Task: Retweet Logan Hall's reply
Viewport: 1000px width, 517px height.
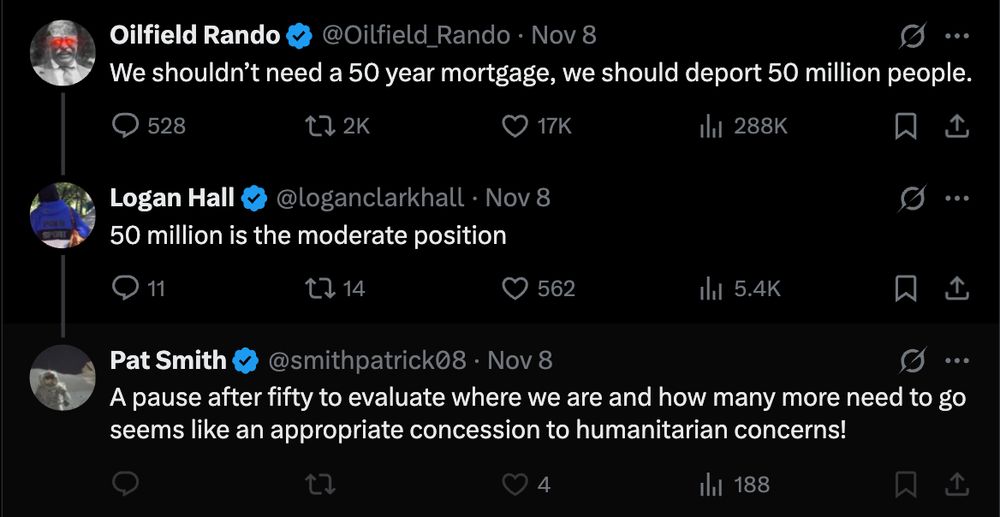Action: tap(322, 289)
